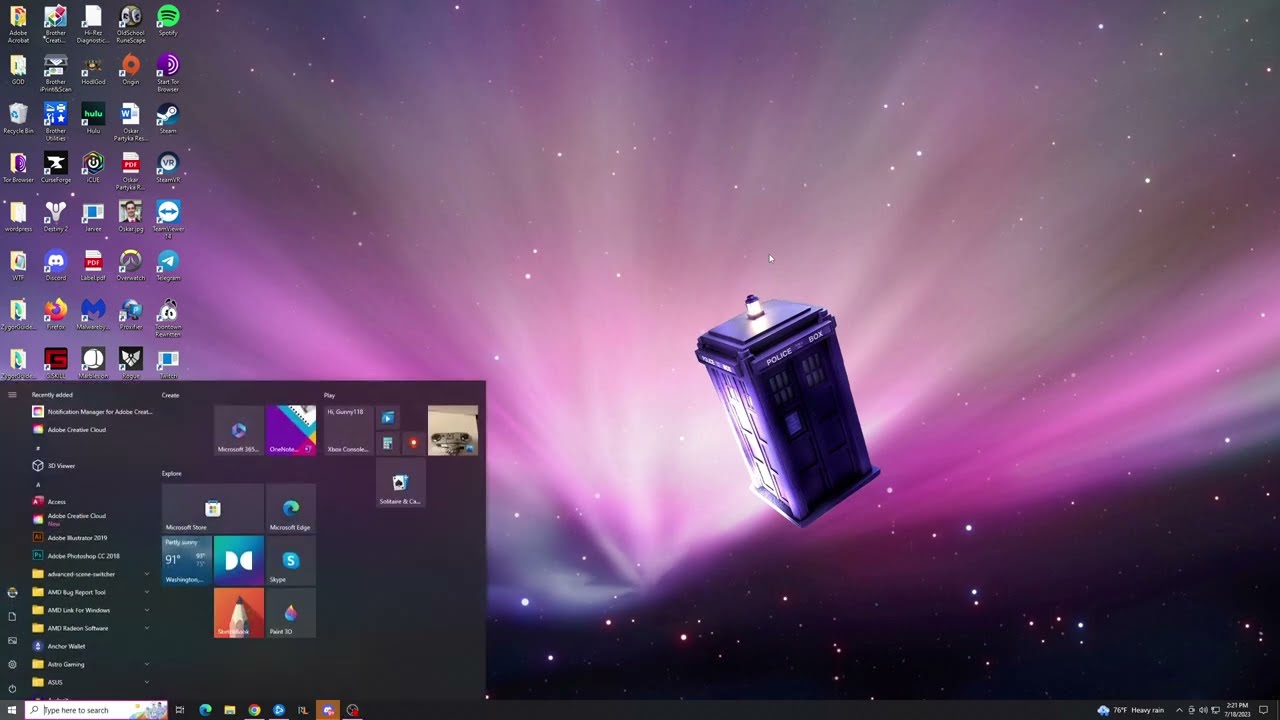Expand the ASUS folder in Start
The width and height of the screenshot is (1280, 720).
[91, 682]
